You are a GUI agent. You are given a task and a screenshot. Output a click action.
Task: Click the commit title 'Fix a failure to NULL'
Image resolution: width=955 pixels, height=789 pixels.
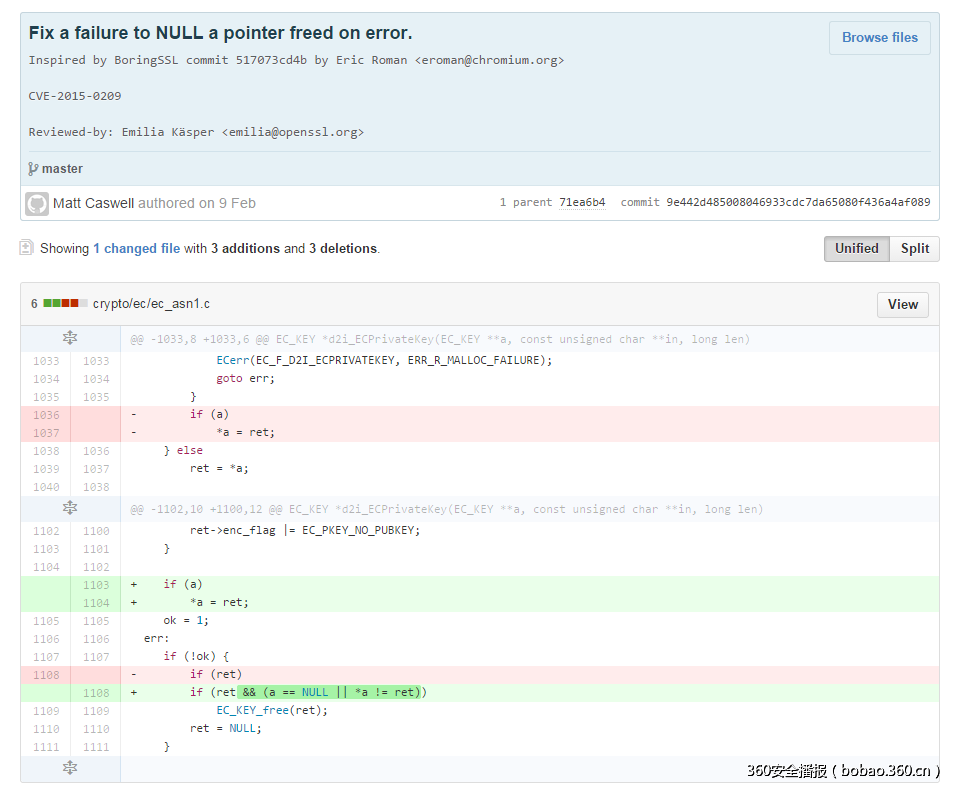220,33
